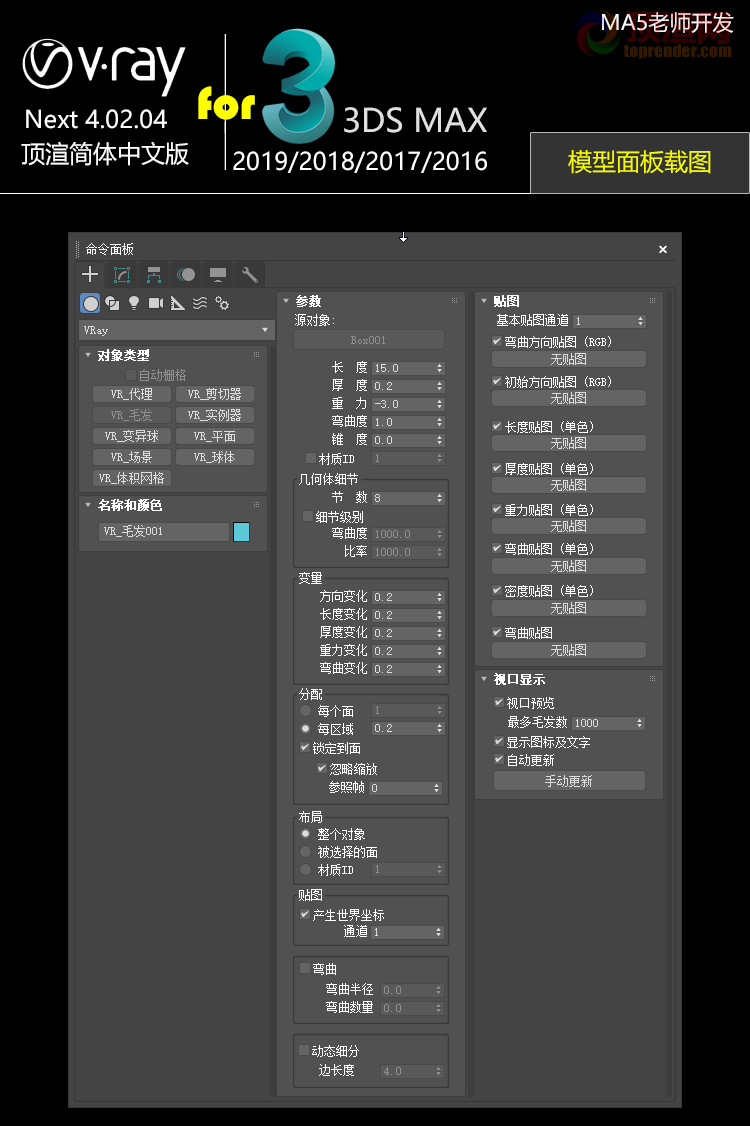Click the VR_剪切器 button
This screenshot has height=1126, width=750.
click(215, 394)
